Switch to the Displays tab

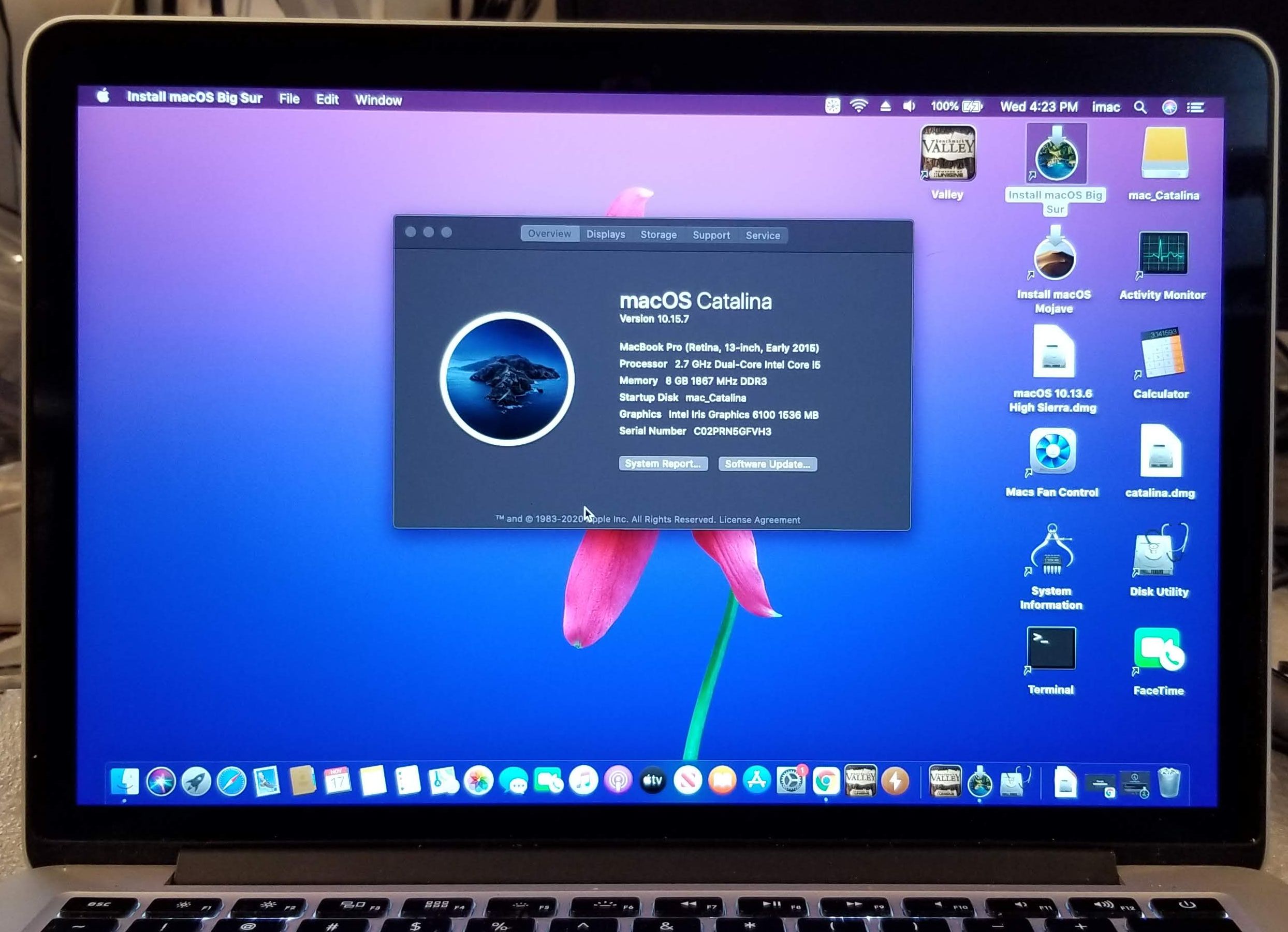pos(605,234)
